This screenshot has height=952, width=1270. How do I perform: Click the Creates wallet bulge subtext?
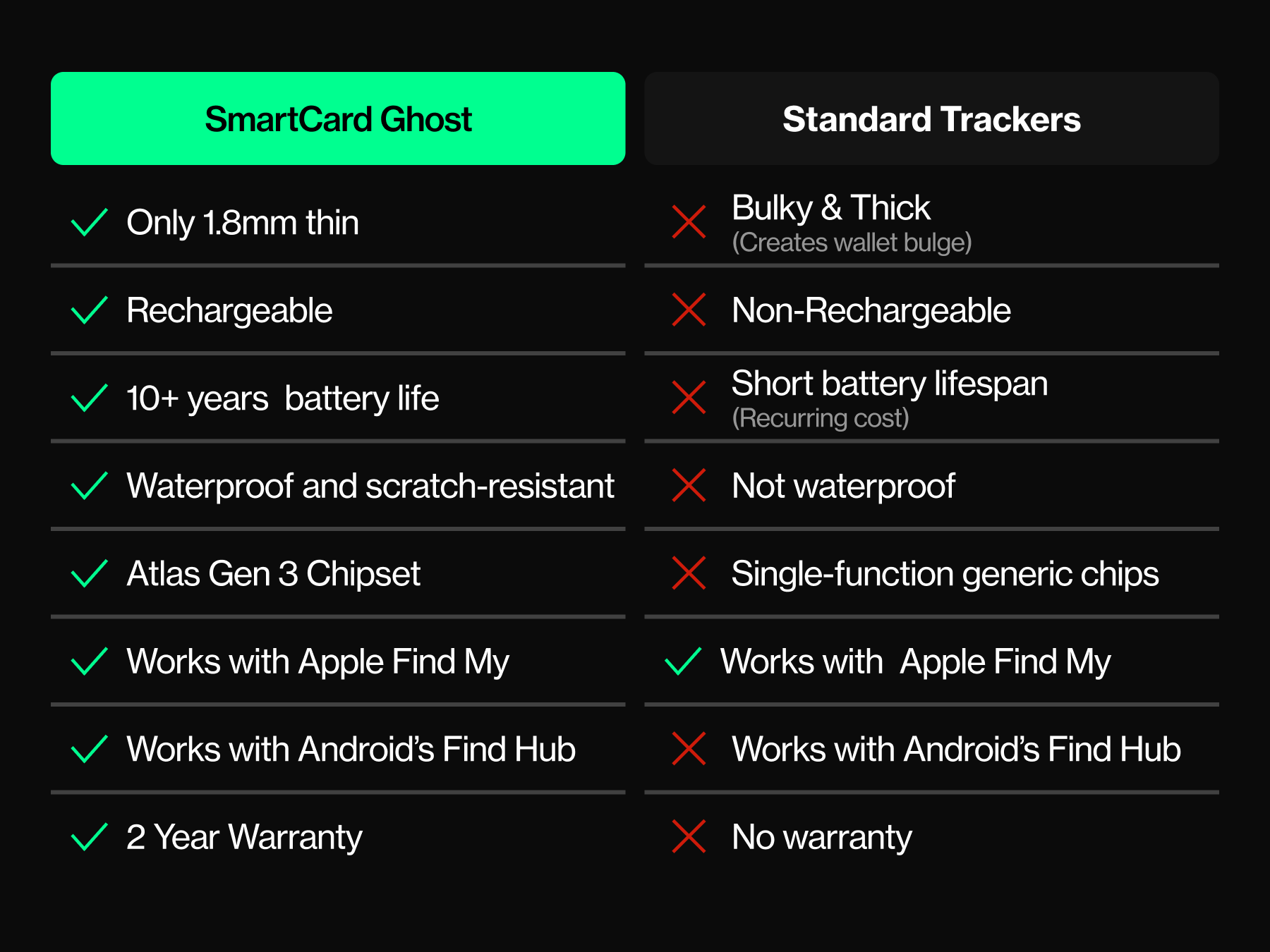(x=852, y=243)
